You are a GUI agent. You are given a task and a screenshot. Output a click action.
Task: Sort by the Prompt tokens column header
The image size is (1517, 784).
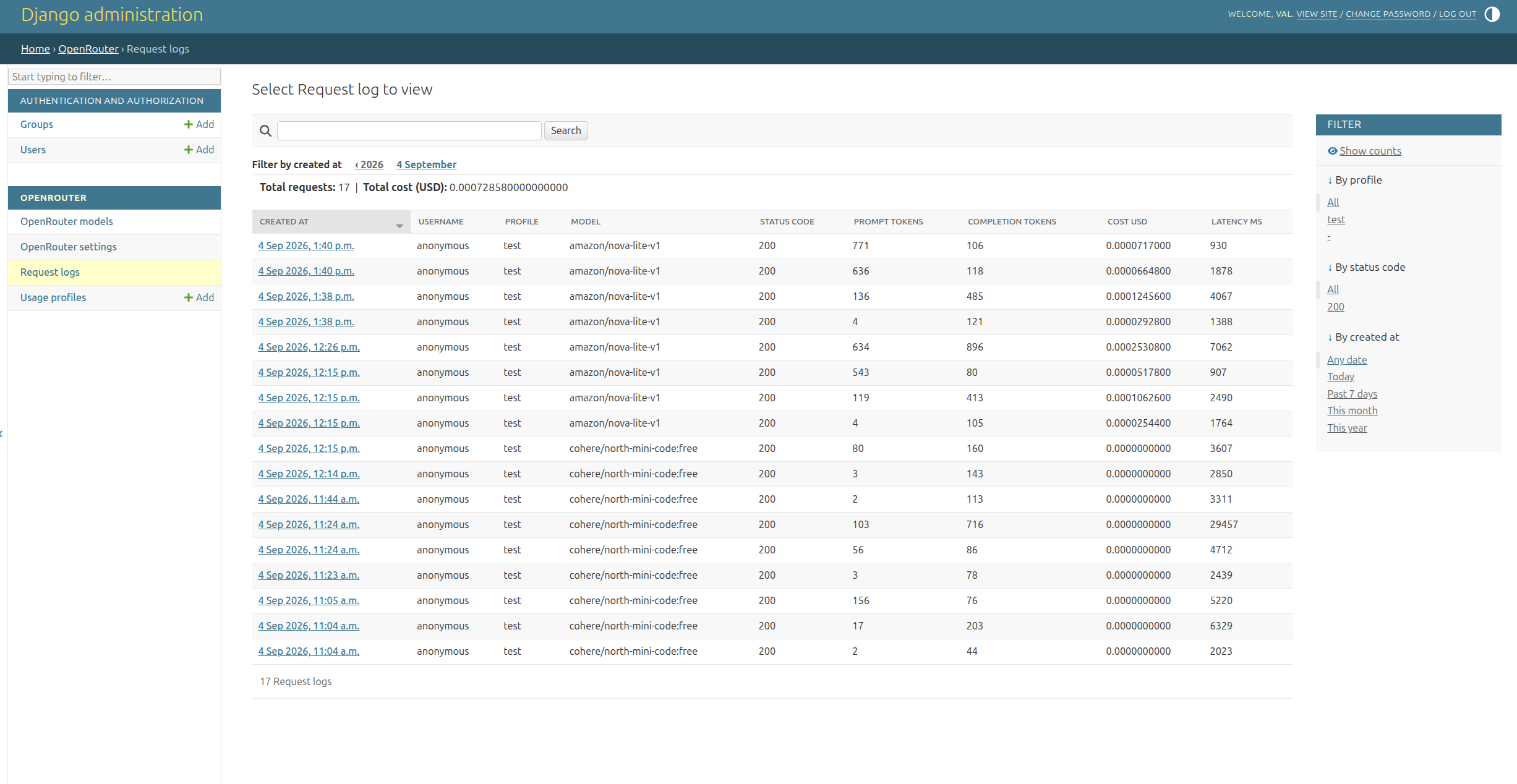click(888, 221)
